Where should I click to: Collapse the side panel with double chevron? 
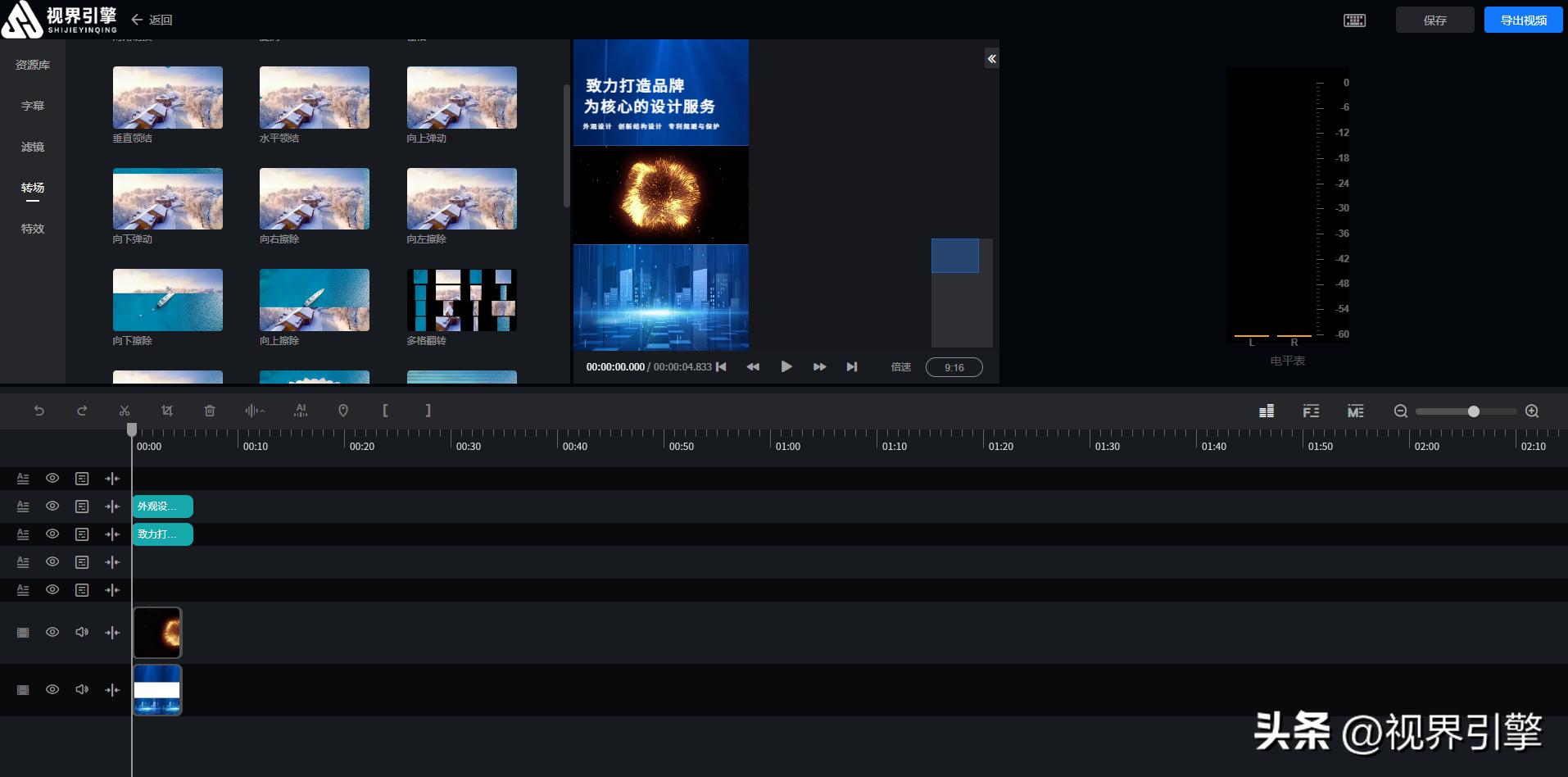pos(991,58)
